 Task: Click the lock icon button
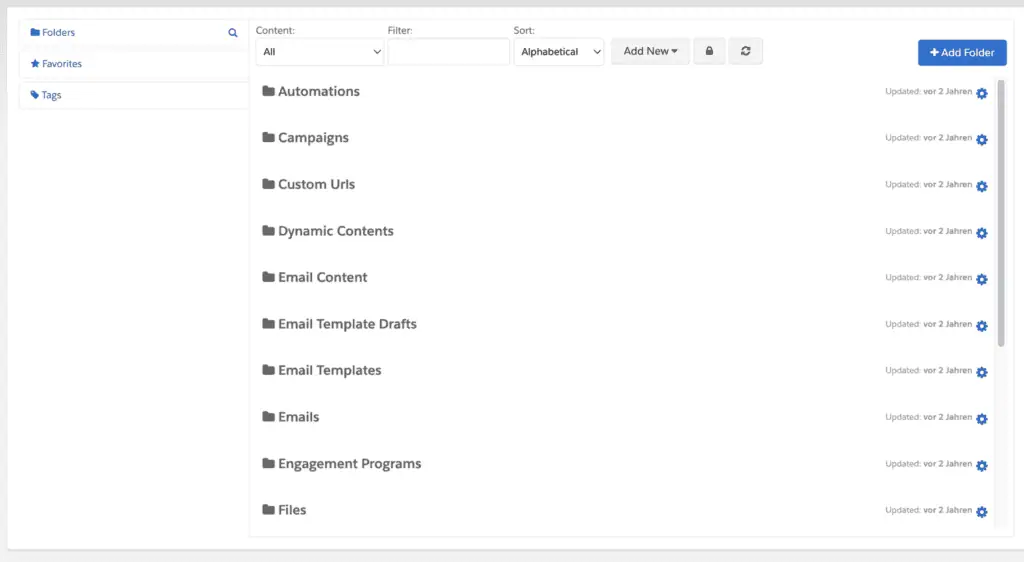(x=709, y=51)
